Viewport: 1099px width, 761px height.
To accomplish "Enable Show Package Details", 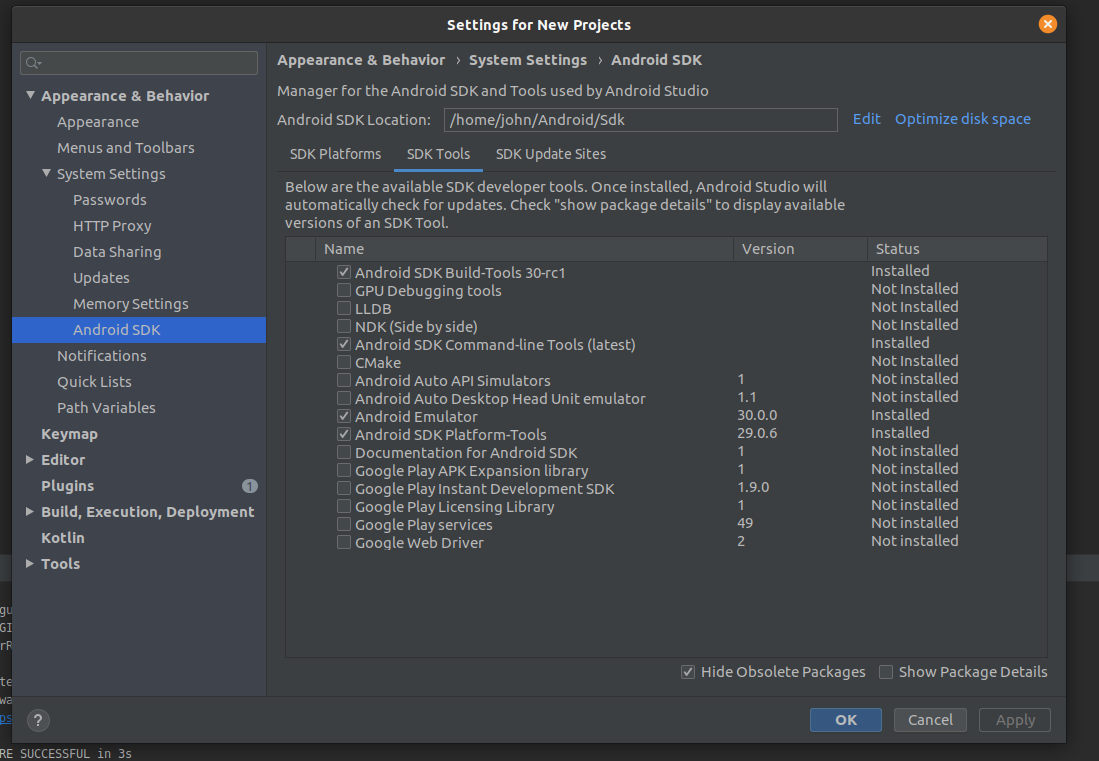I will pyautogui.click(x=886, y=672).
